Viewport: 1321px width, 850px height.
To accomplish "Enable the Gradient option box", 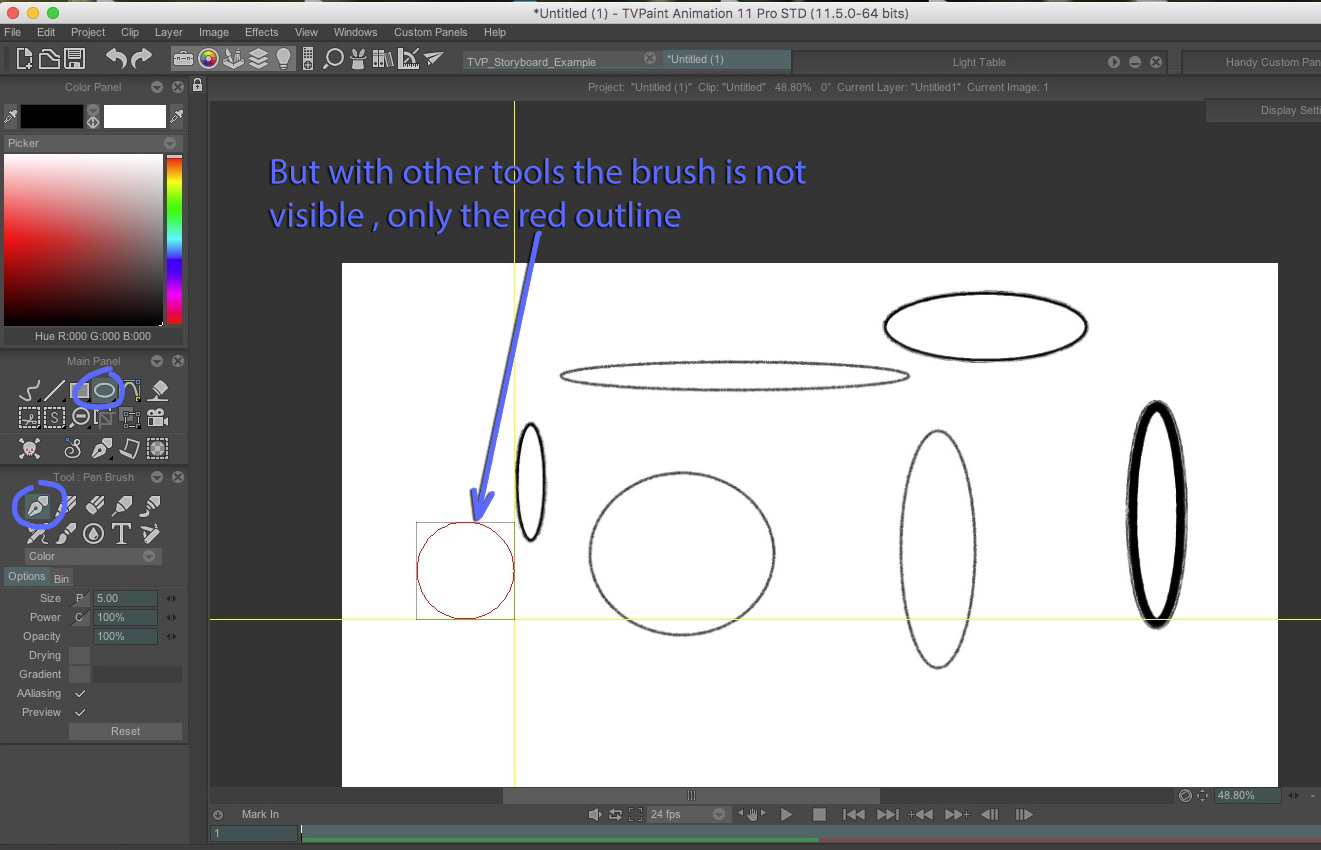I will pos(80,674).
